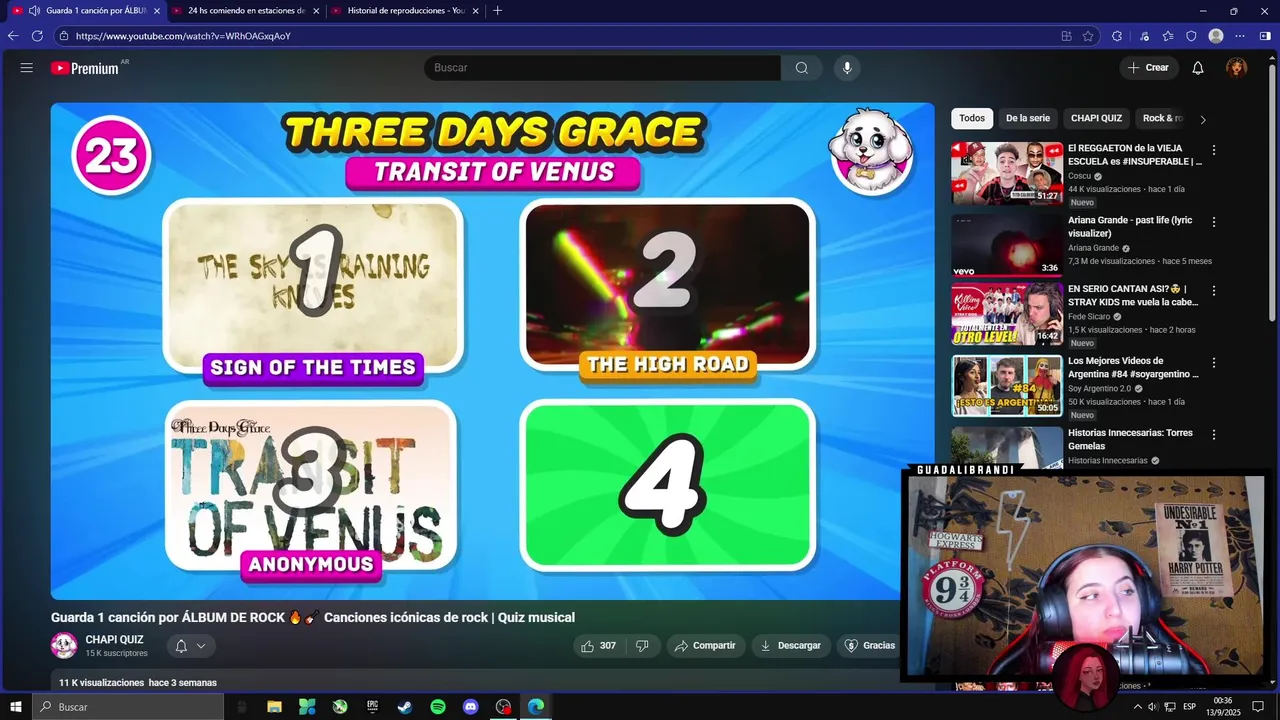Image resolution: width=1280 pixels, height=720 pixels.
Task: Open the YouTube hamburger guide menu
Action: pyautogui.click(x=26, y=68)
